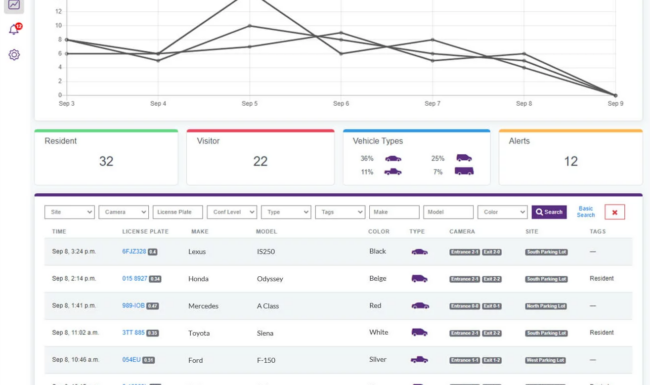Click the License Plate input field
This screenshot has height=385, width=650.
tap(178, 212)
